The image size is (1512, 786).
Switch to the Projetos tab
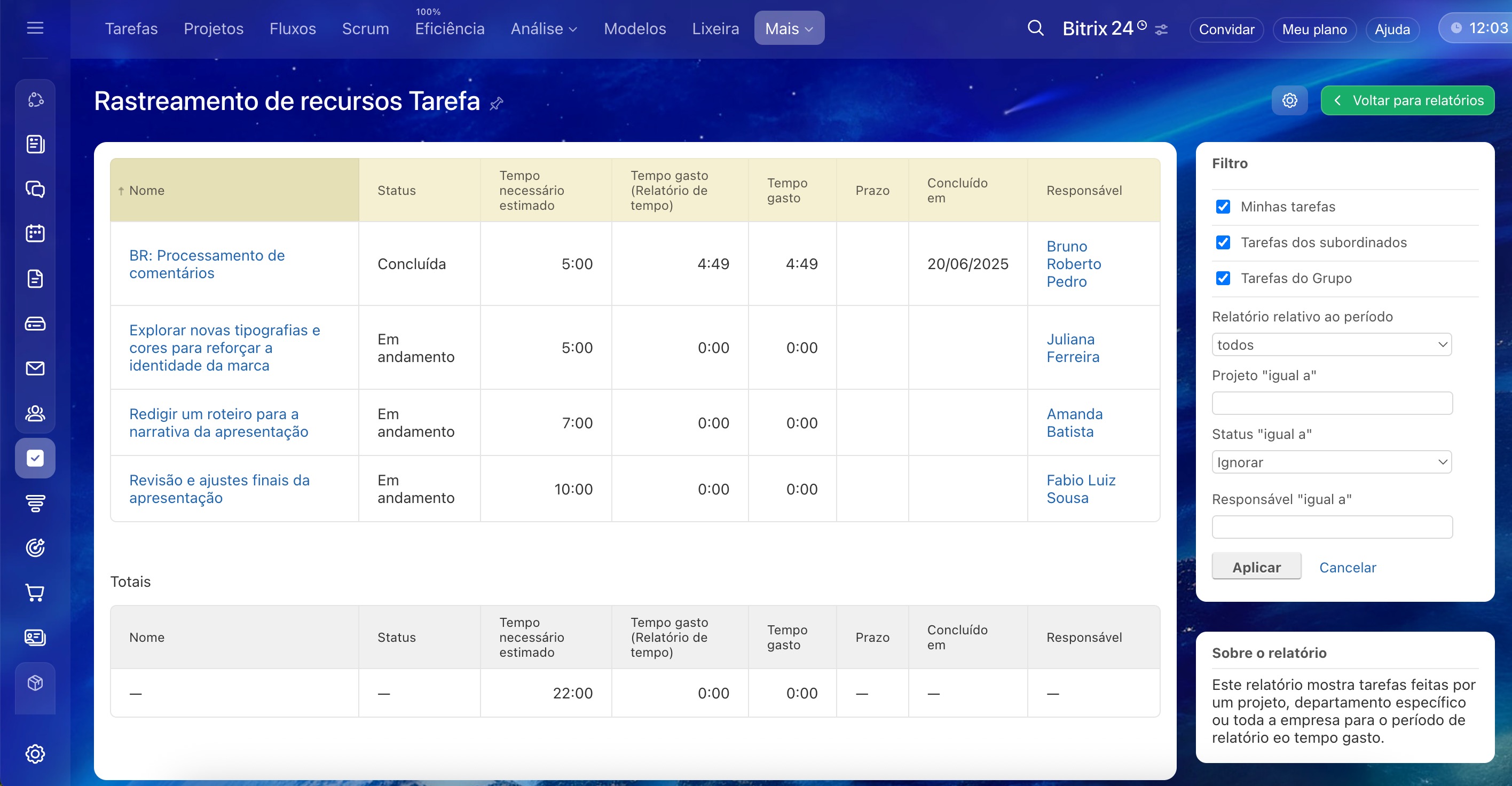pyautogui.click(x=213, y=28)
